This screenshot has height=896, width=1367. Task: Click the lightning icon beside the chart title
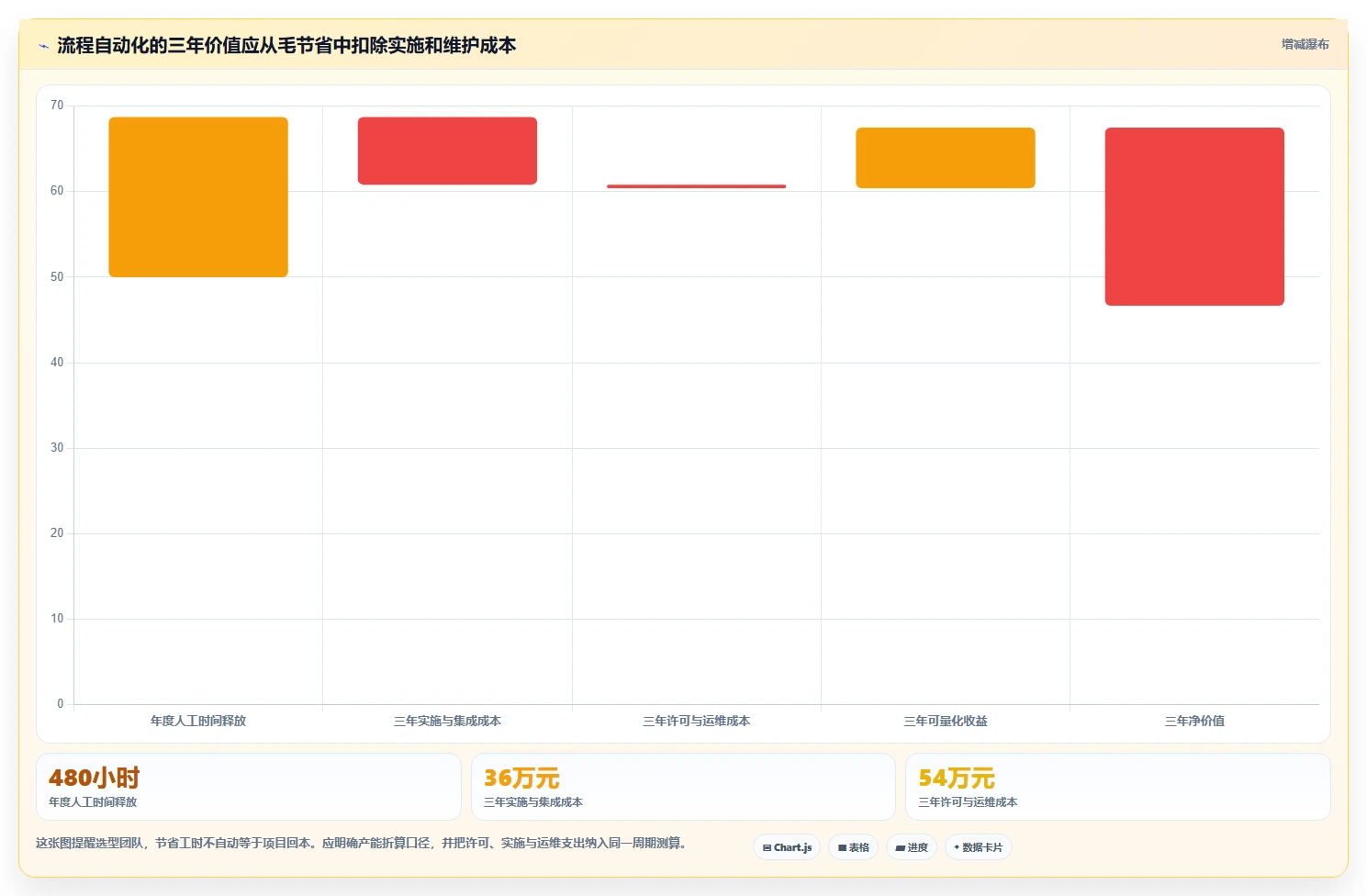point(43,46)
